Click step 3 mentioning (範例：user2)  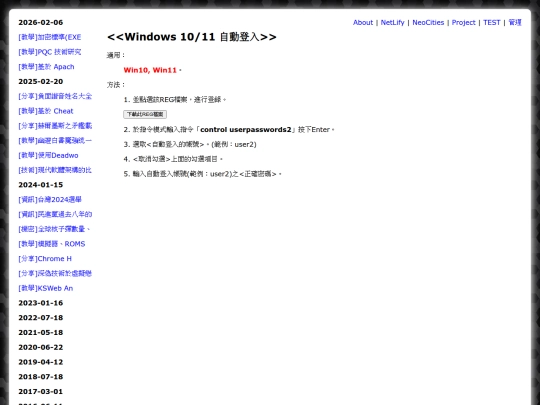pos(190,145)
